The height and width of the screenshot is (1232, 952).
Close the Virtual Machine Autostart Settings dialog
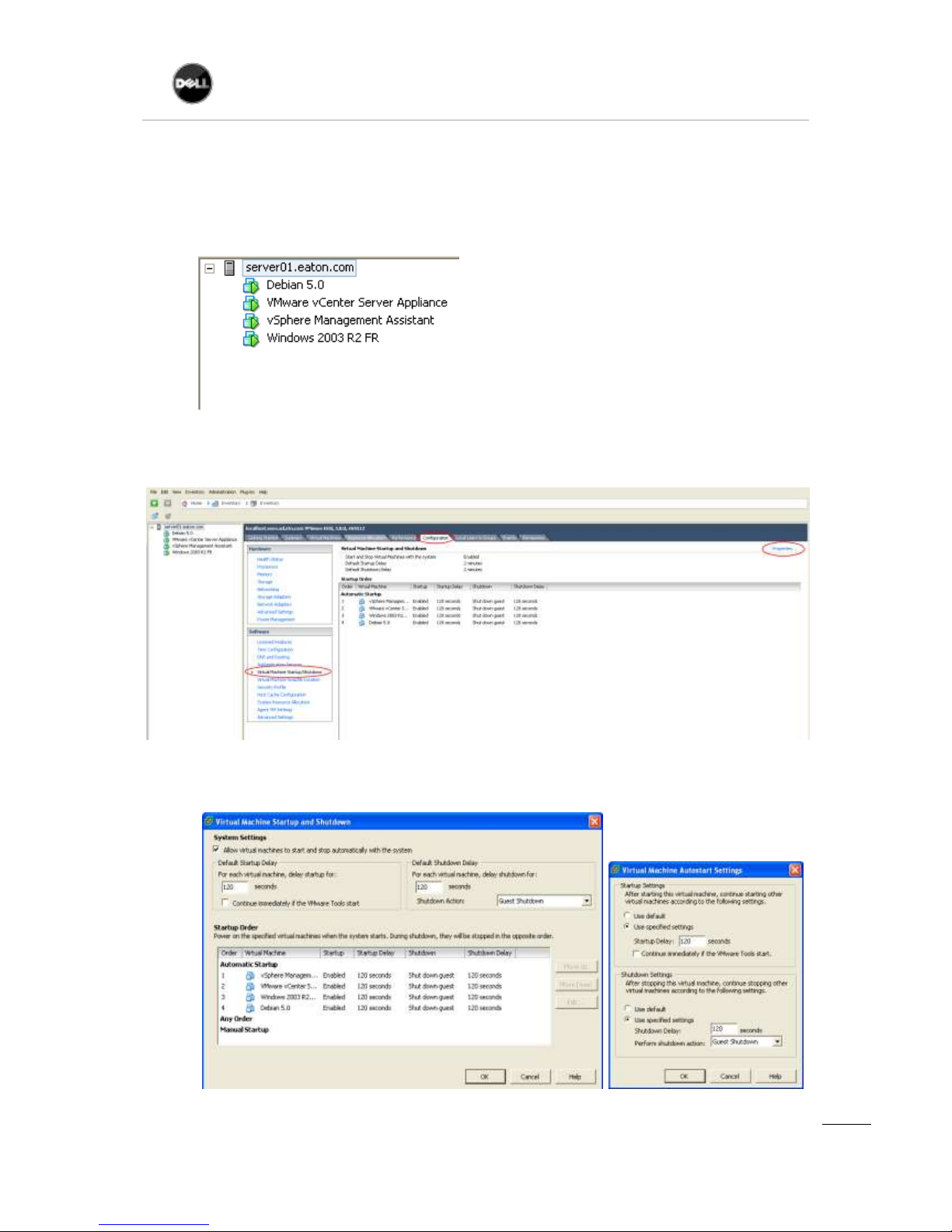point(795,870)
